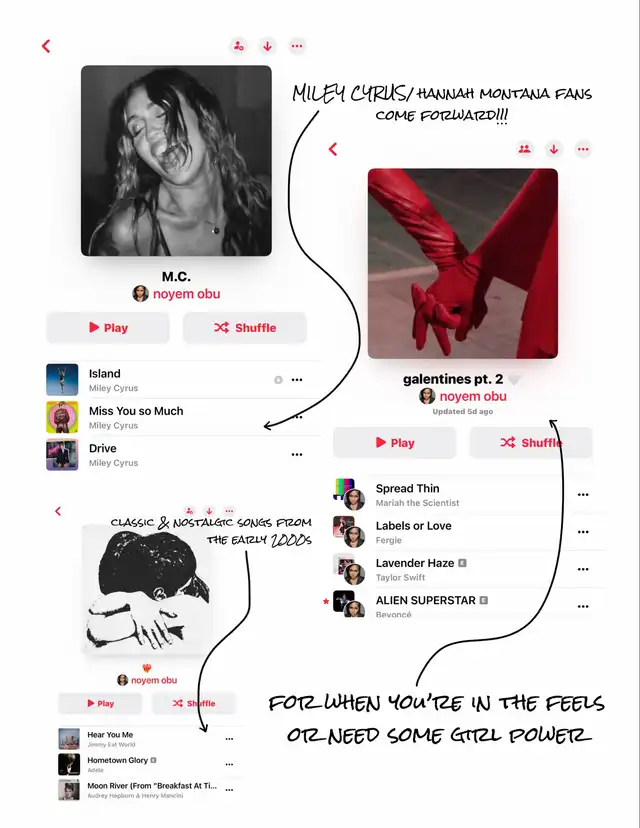
Task: Open collaborators for galentines pt. 2
Action: (x=524, y=149)
